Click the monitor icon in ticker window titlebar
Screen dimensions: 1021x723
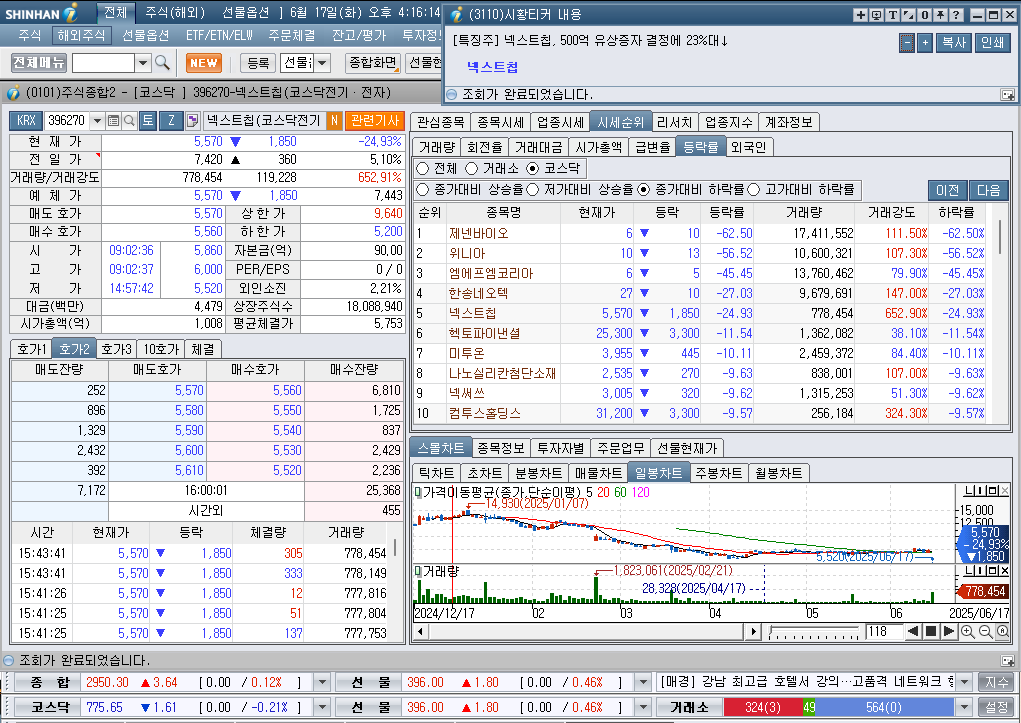[876, 14]
